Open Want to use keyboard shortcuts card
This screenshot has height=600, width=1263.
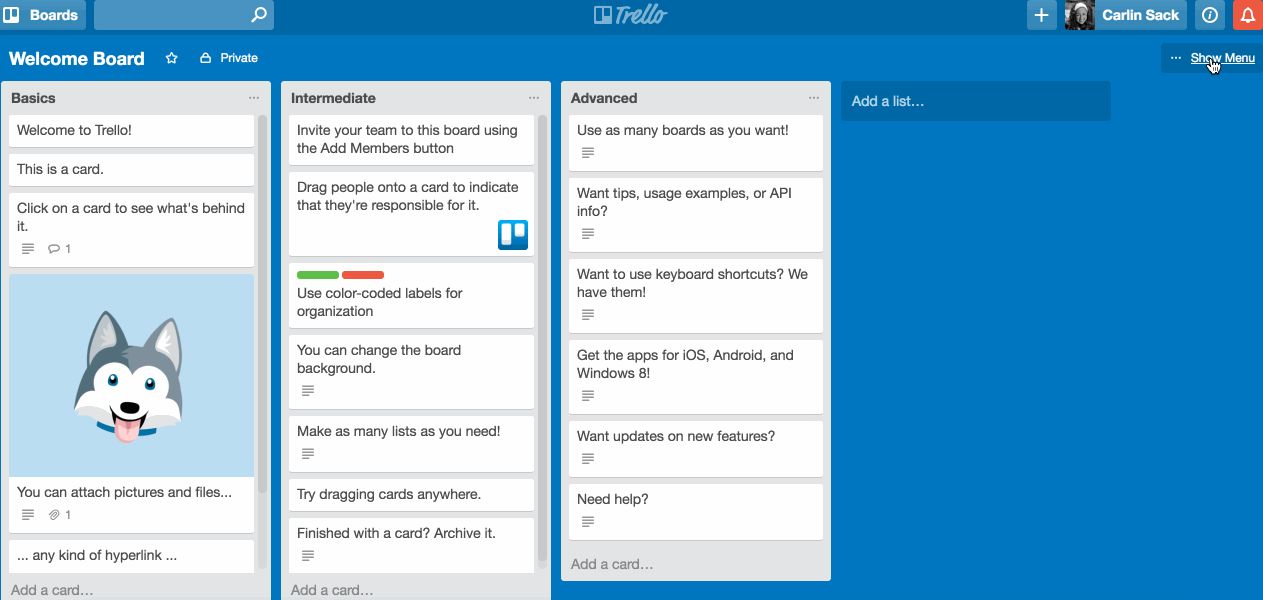696,296
